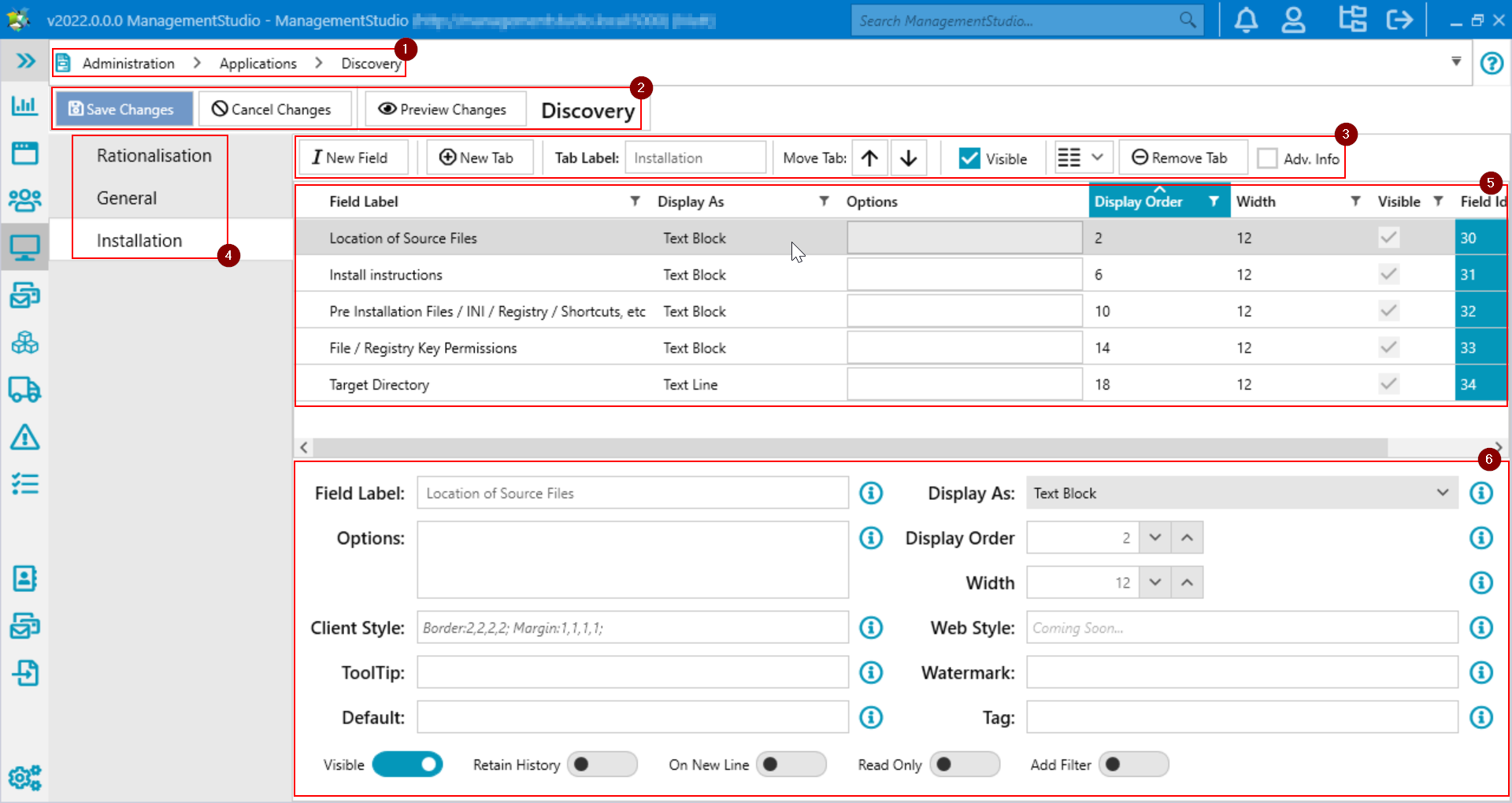This screenshot has height=803, width=1512.
Task: Open the user groups icon in sidebar
Action: tap(24, 200)
